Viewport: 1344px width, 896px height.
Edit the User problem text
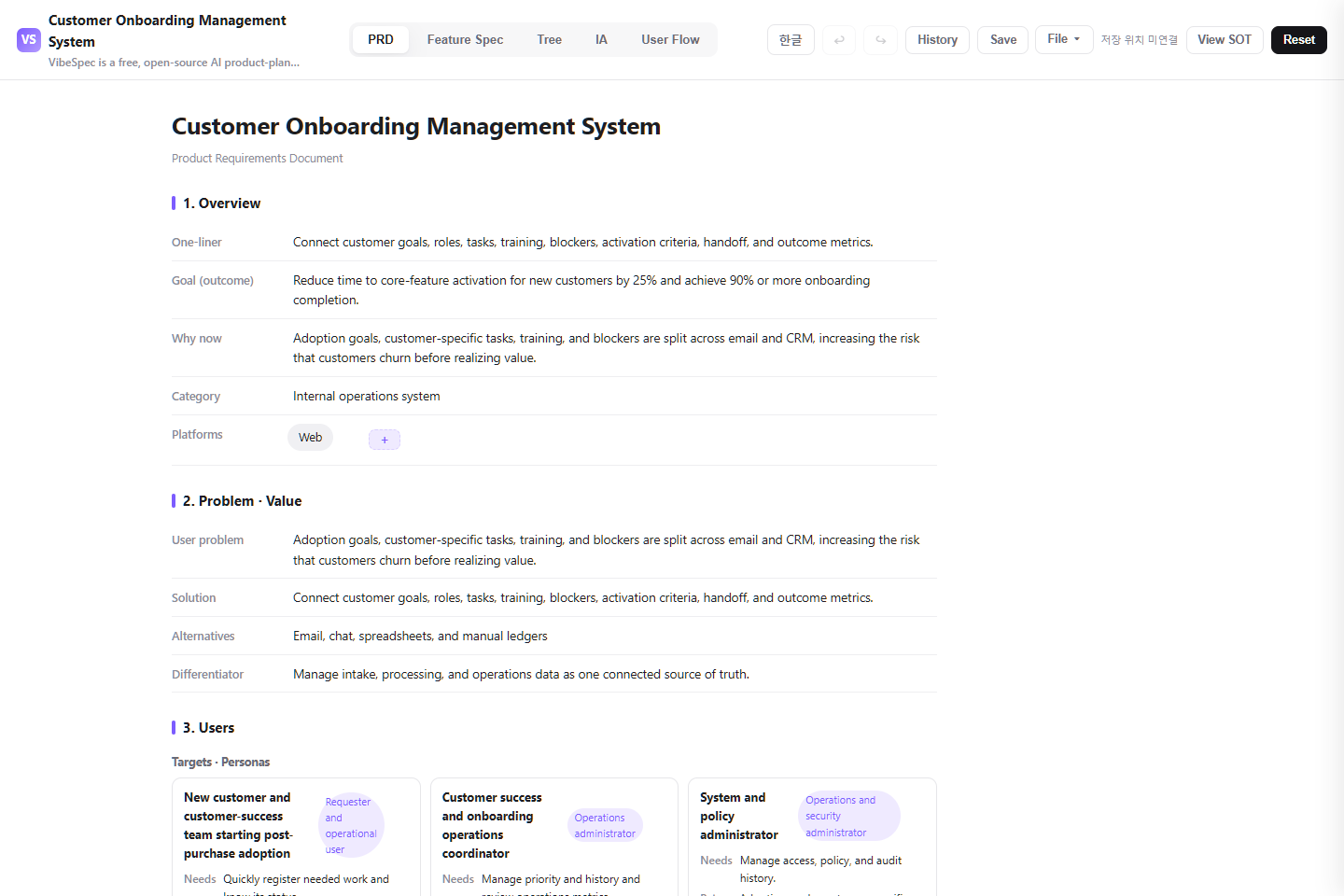click(607, 550)
